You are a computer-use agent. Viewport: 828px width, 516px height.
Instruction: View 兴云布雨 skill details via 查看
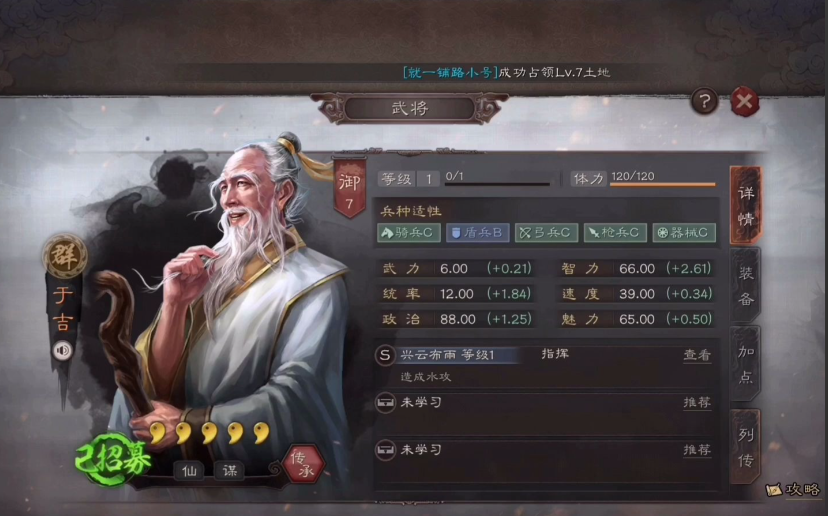[697, 355]
